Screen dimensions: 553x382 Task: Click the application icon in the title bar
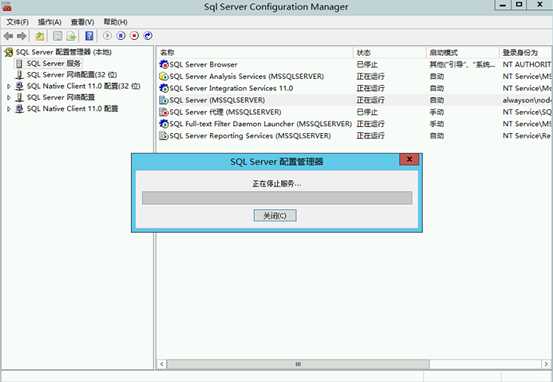pos(7,6)
